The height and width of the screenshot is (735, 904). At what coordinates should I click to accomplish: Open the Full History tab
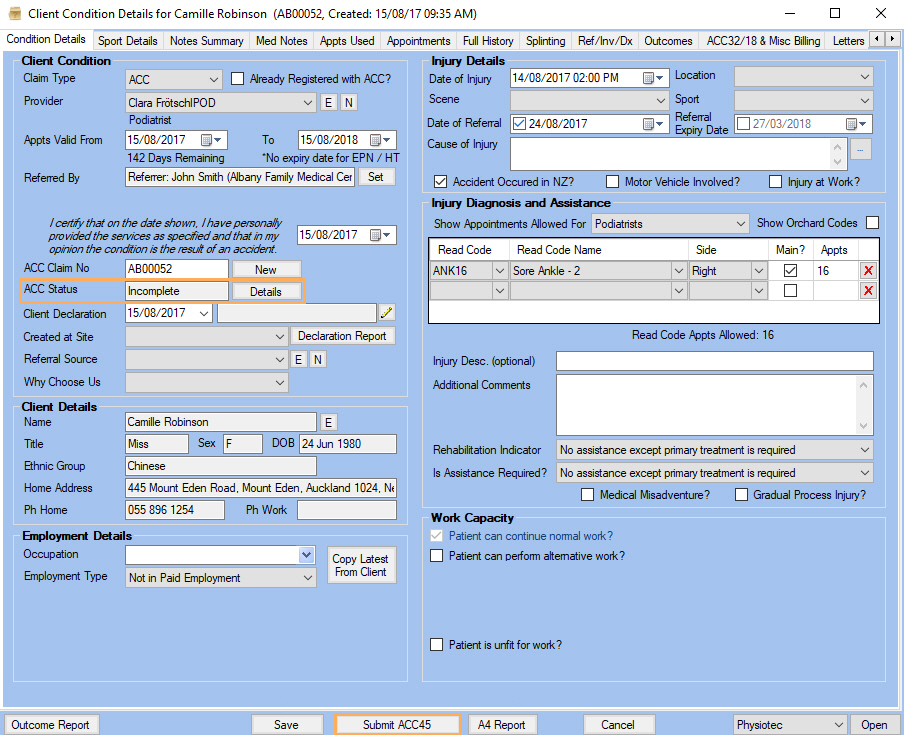coord(488,41)
